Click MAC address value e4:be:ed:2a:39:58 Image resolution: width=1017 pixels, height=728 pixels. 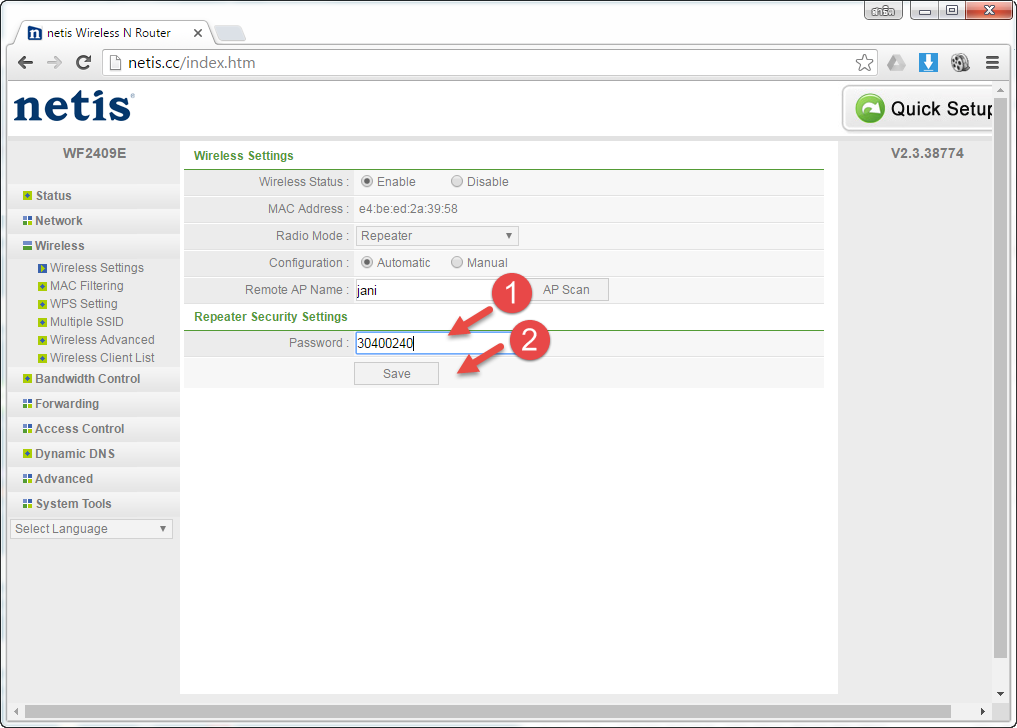point(408,208)
